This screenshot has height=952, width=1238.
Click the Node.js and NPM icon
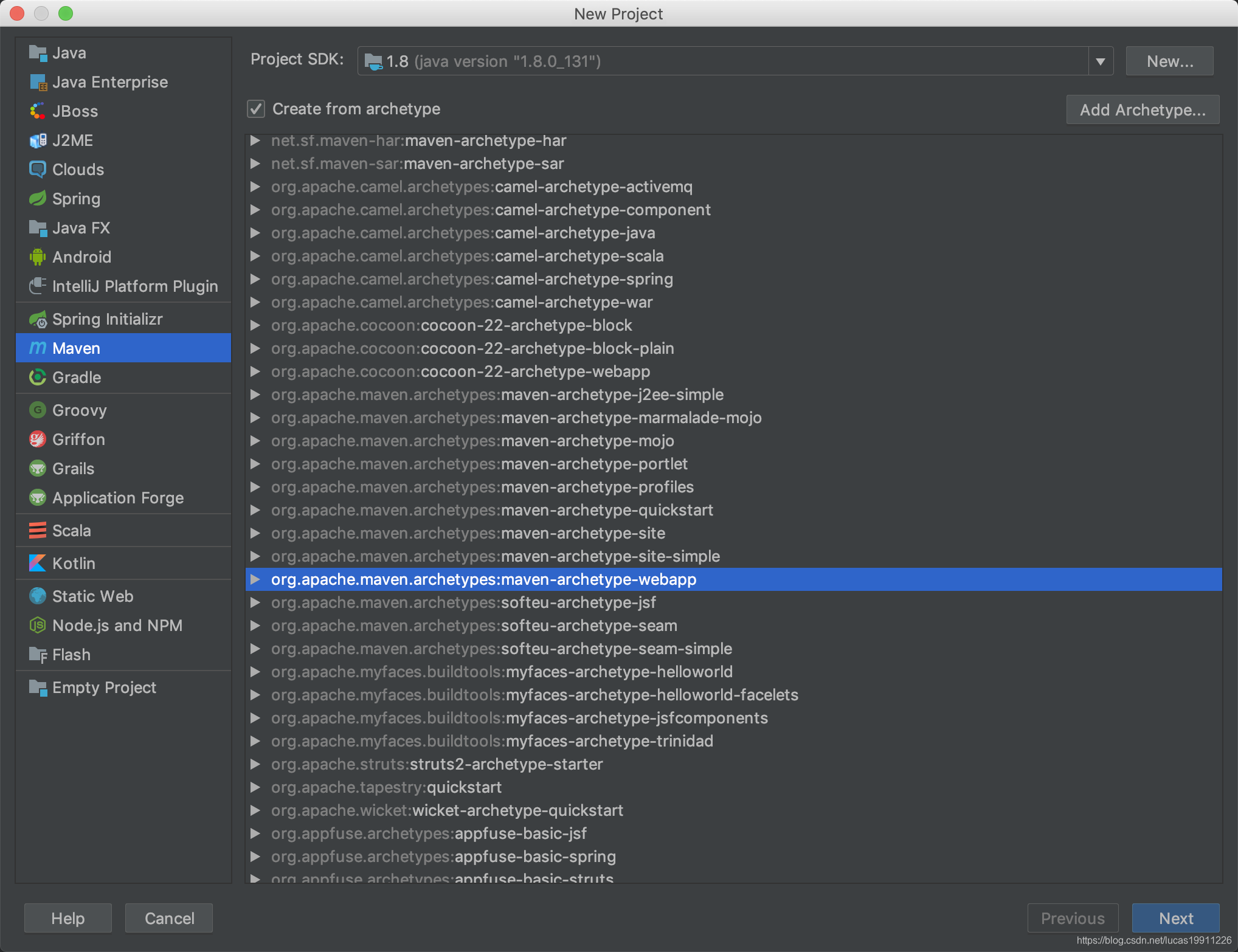point(38,626)
